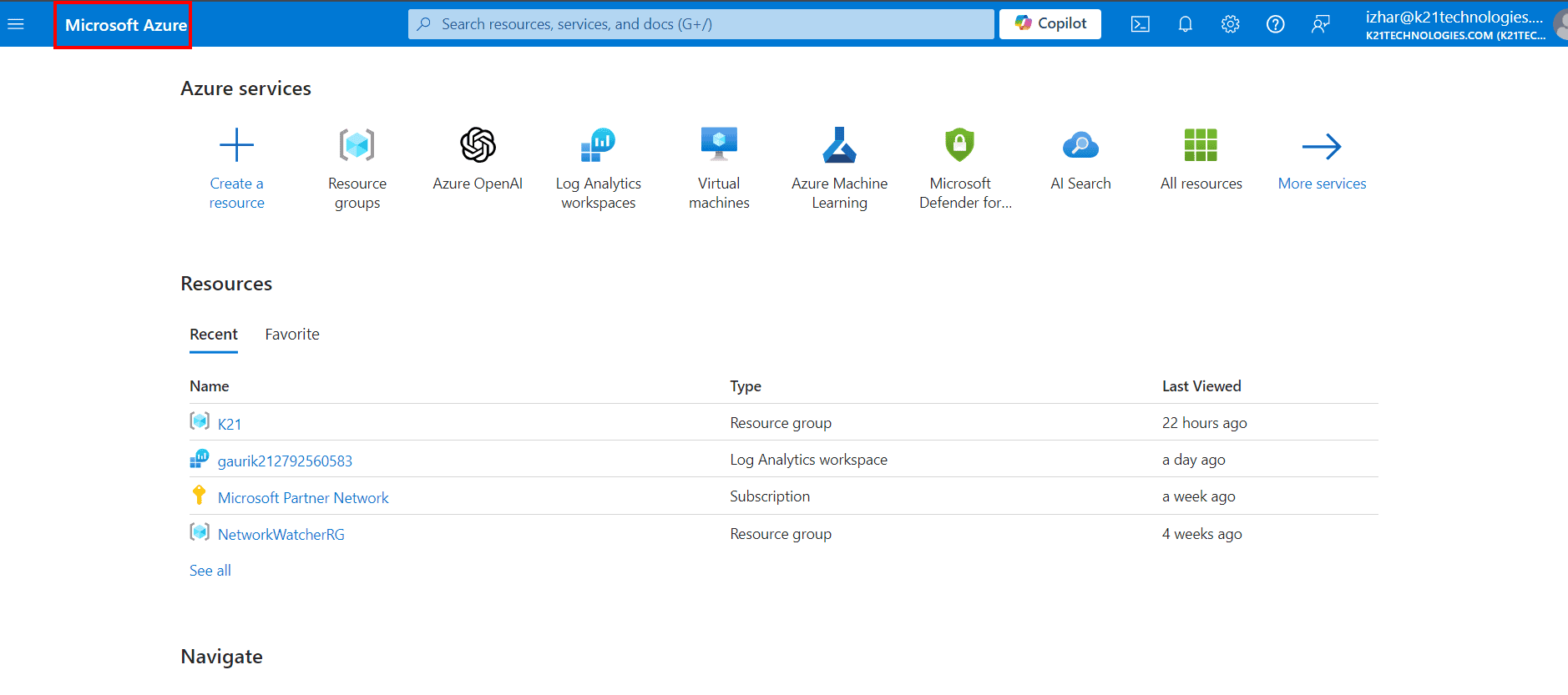The image size is (1568, 695).
Task: Open account menu for izhar@k21technologies
Action: coord(1454,24)
